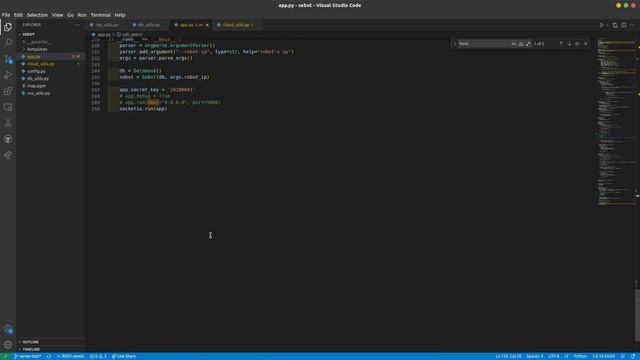This screenshot has width=640, height=360.
Task: Click the git branch in status bar
Action: [28, 356]
